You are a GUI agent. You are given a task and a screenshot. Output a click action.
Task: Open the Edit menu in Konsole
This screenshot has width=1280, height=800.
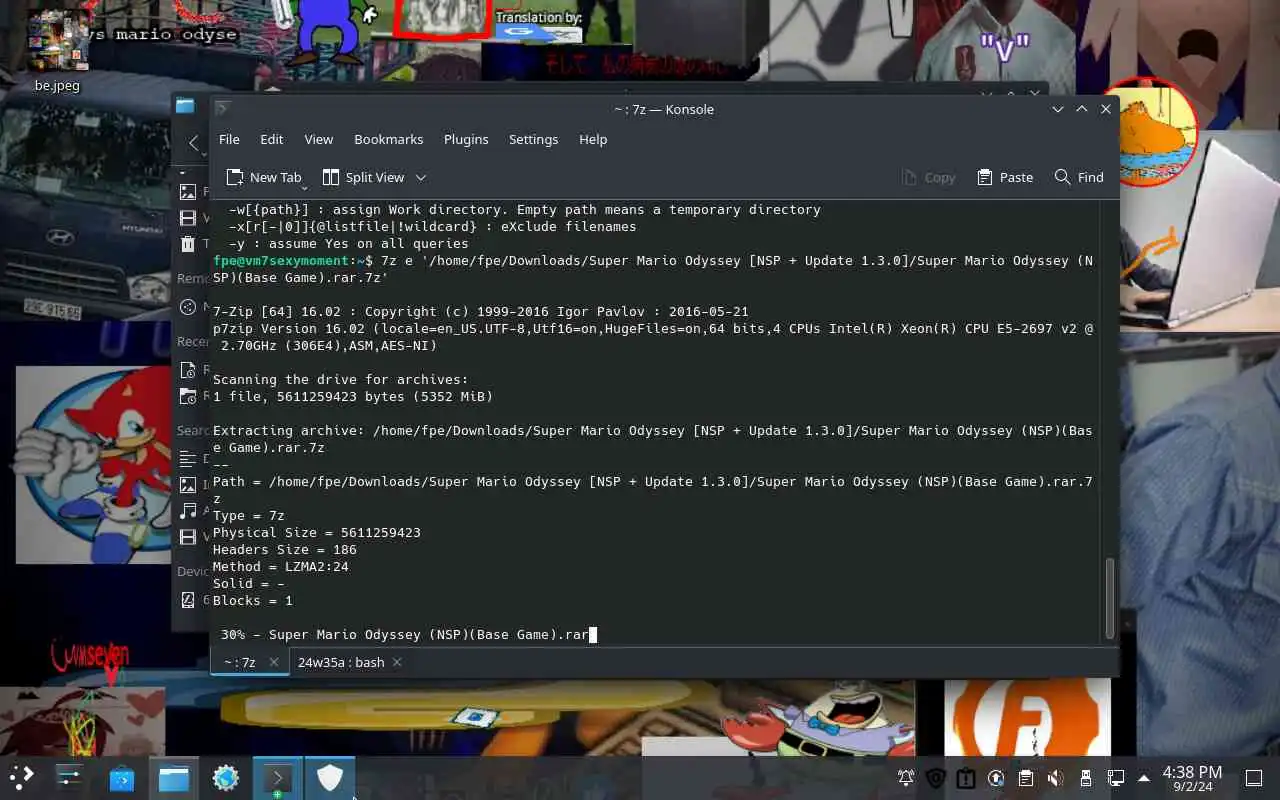[272, 139]
